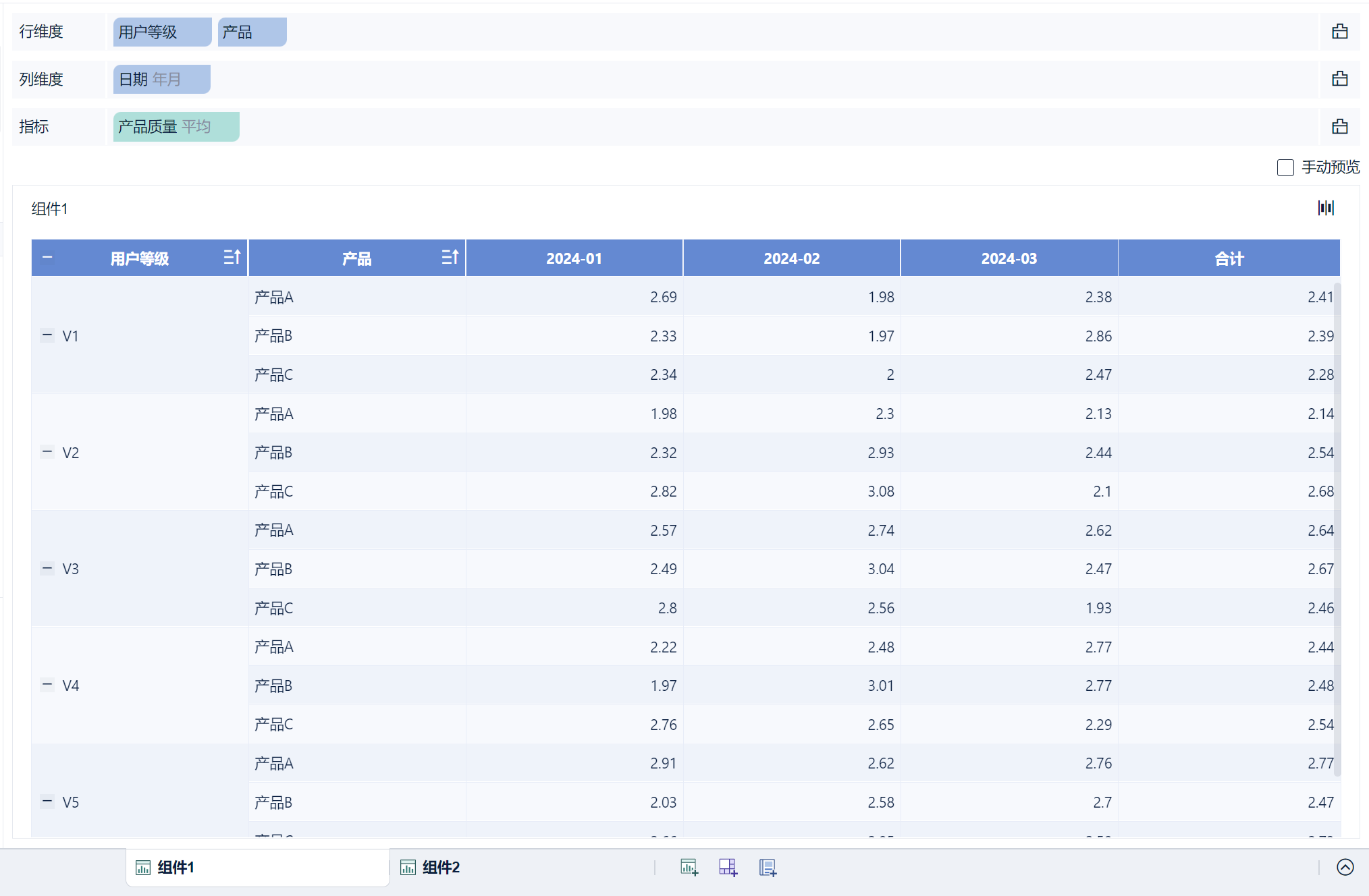This screenshot has width=1369, height=896.
Task: Click the clear icon of 指标 row
Action: click(1339, 127)
